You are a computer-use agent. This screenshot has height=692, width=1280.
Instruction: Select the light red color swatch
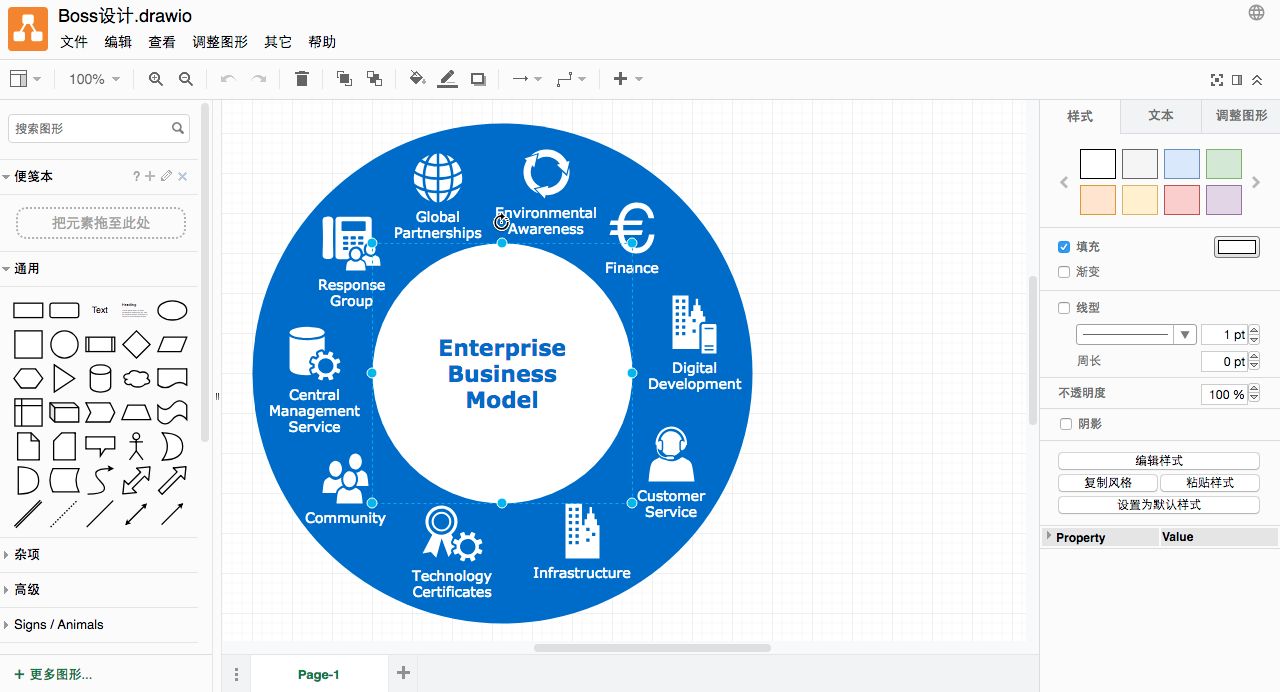(x=1182, y=199)
